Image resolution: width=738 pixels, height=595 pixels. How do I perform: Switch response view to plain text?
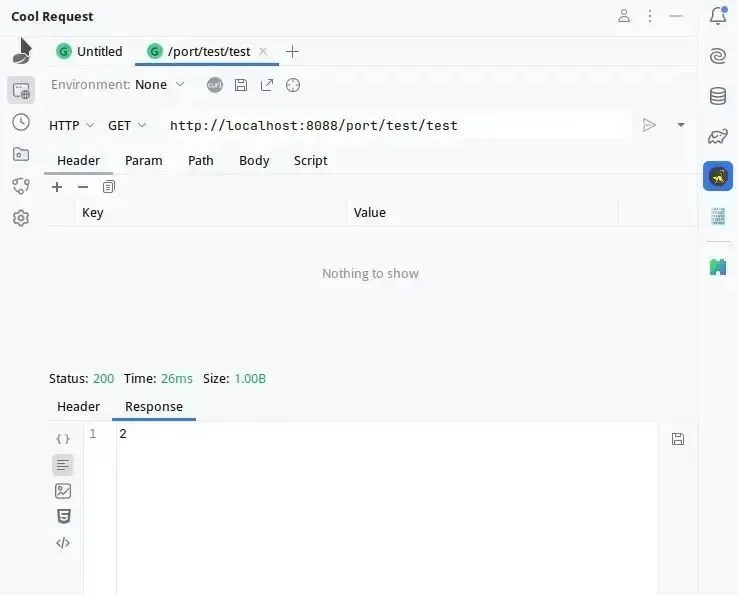63,465
